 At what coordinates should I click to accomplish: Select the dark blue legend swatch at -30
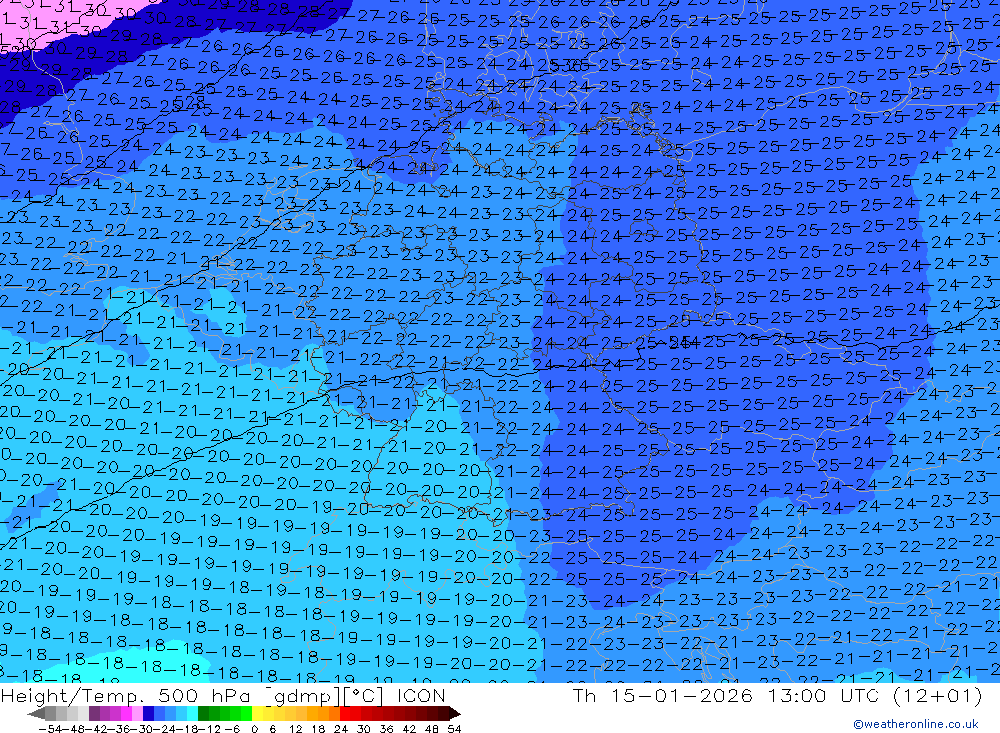click(x=148, y=714)
